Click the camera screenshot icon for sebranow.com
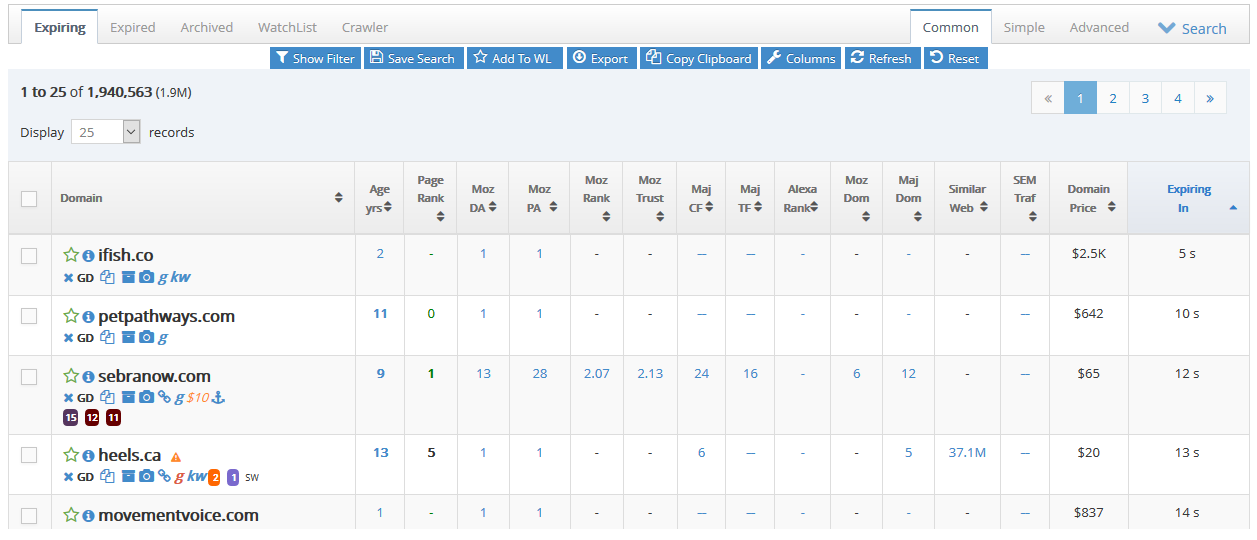1257x540 pixels. 147,398
